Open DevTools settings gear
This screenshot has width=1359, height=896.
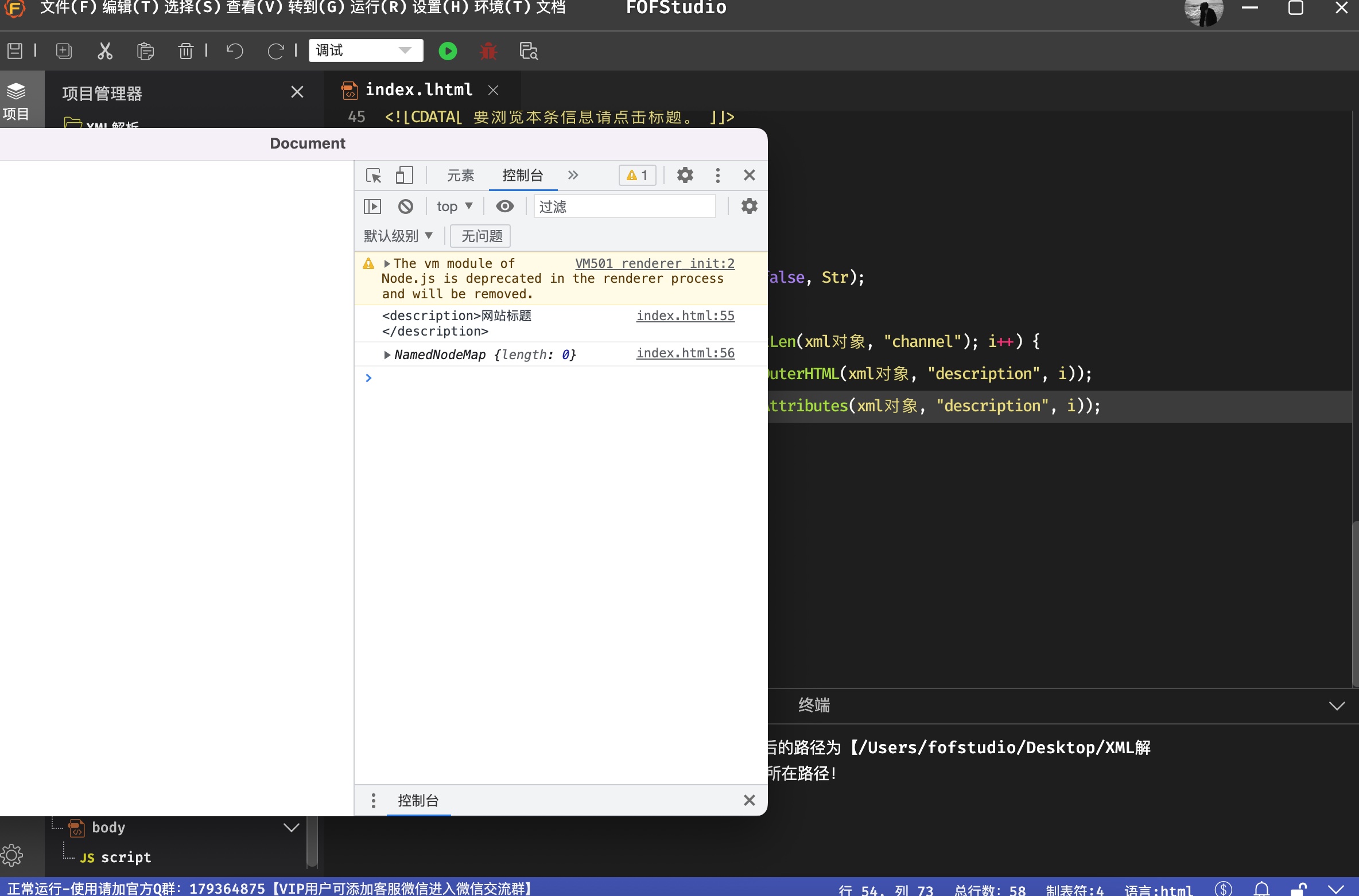click(685, 175)
